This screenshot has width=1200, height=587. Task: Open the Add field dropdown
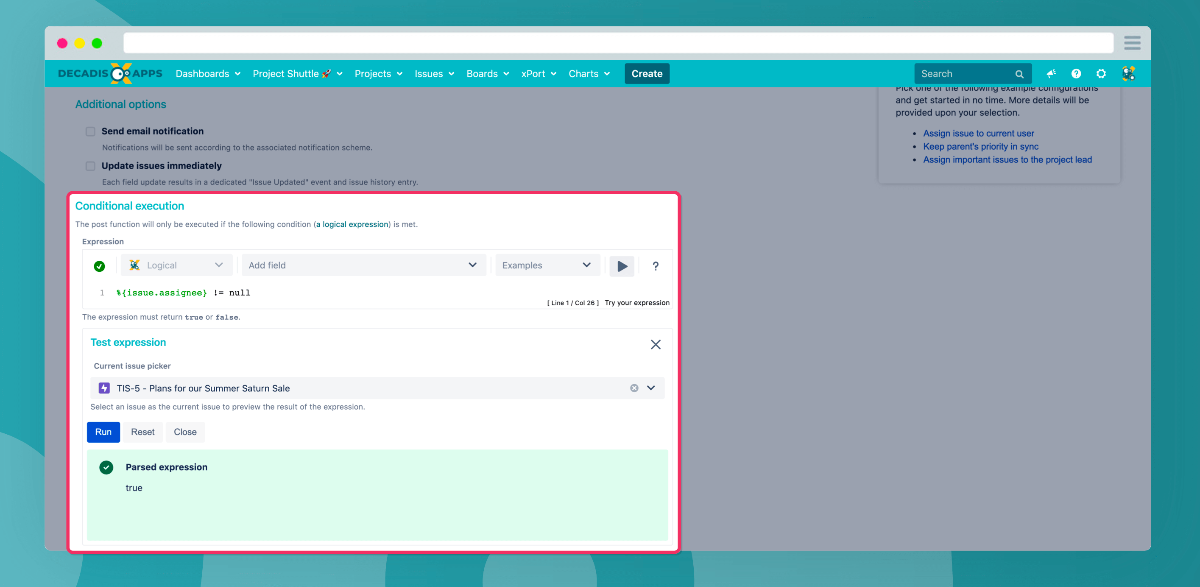[364, 266]
